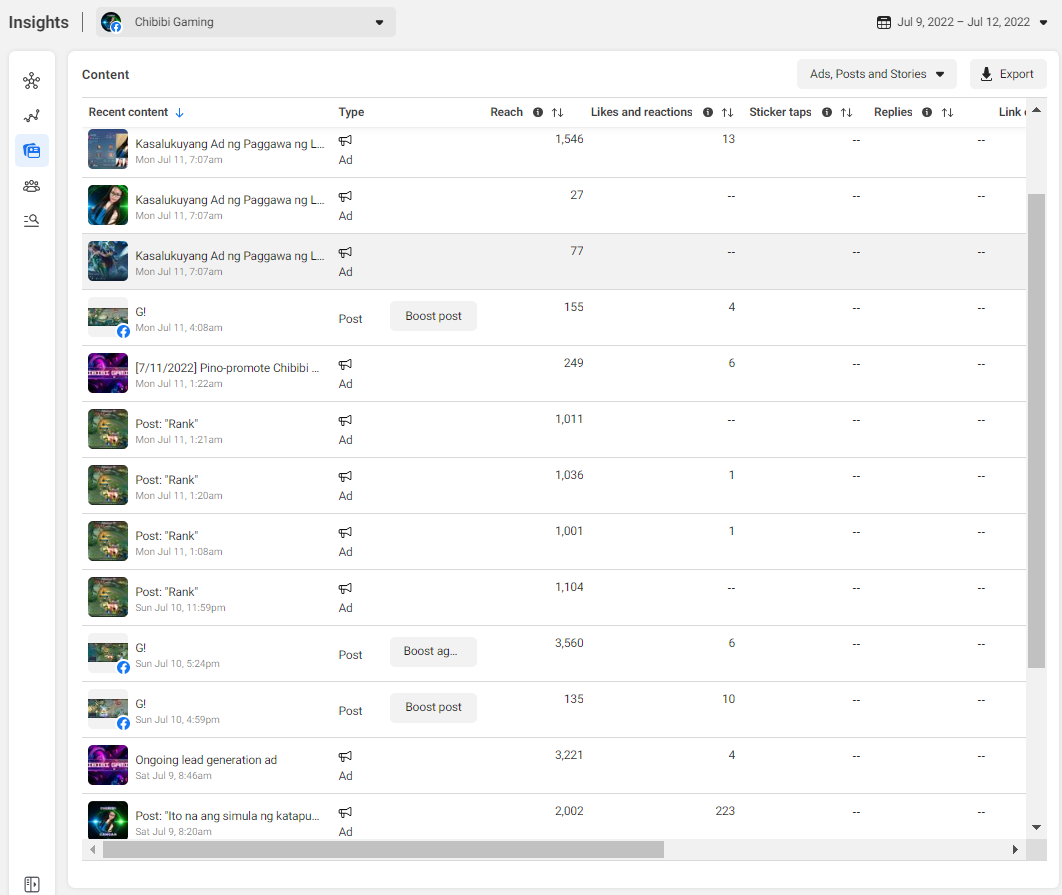Click the Reach info icon
The width and height of the screenshot is (1062, 895).
538,112
